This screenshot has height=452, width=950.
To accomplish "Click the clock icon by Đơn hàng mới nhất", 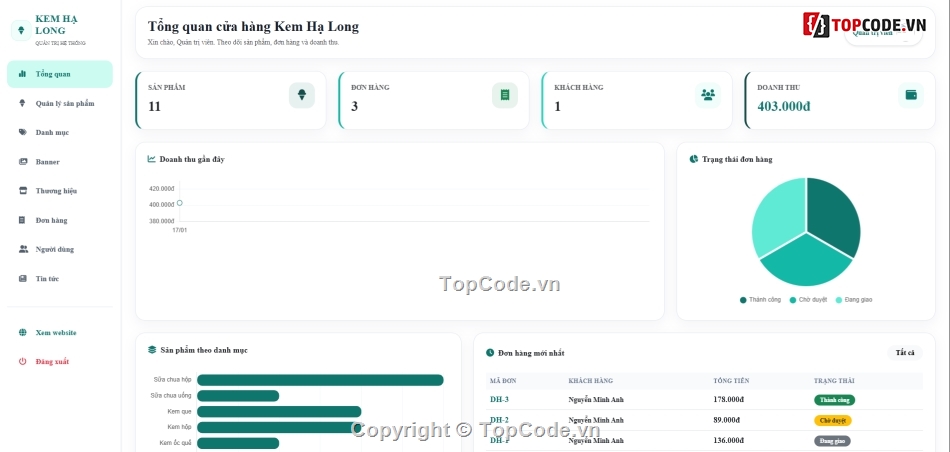I will (x=490, y=353).
